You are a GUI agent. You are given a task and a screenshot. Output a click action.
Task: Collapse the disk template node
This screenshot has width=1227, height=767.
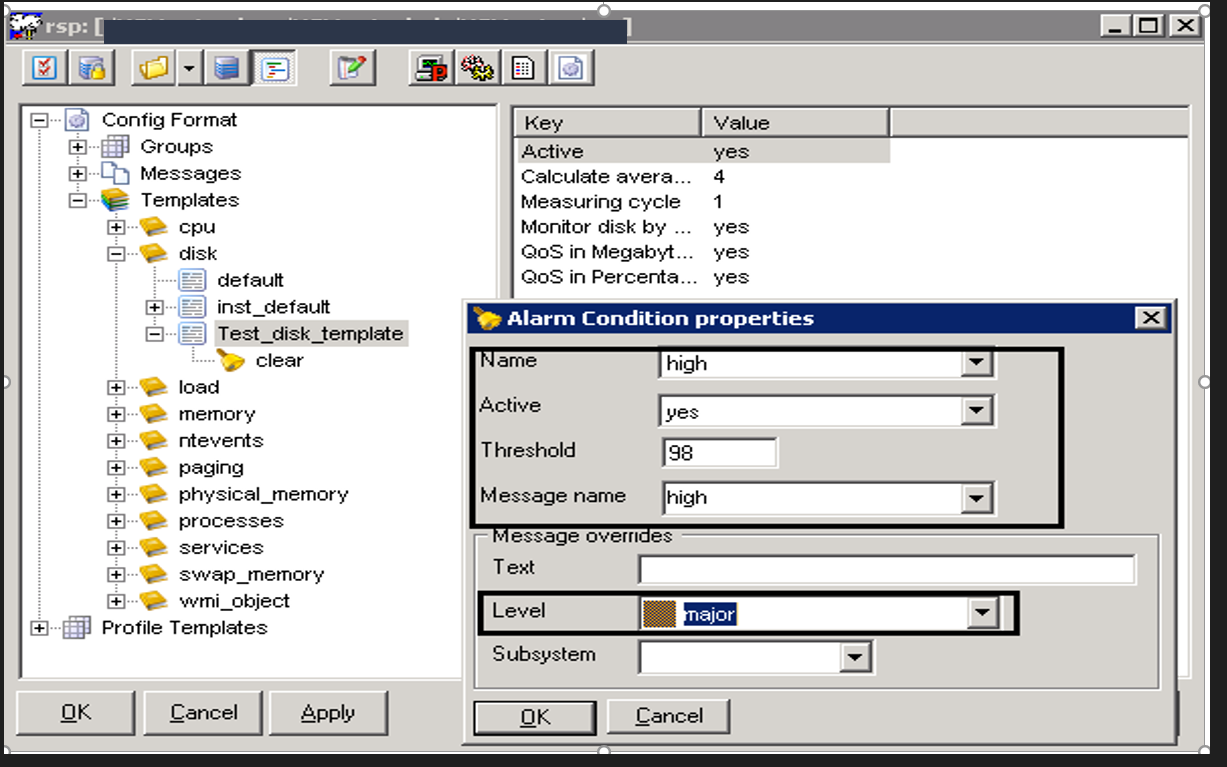point(116,254)
